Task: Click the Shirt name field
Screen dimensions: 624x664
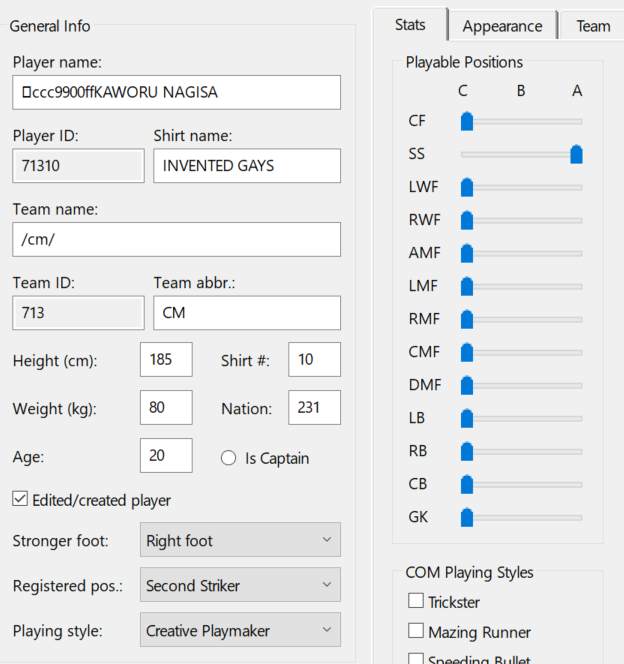Action: [x=247, y=166]
